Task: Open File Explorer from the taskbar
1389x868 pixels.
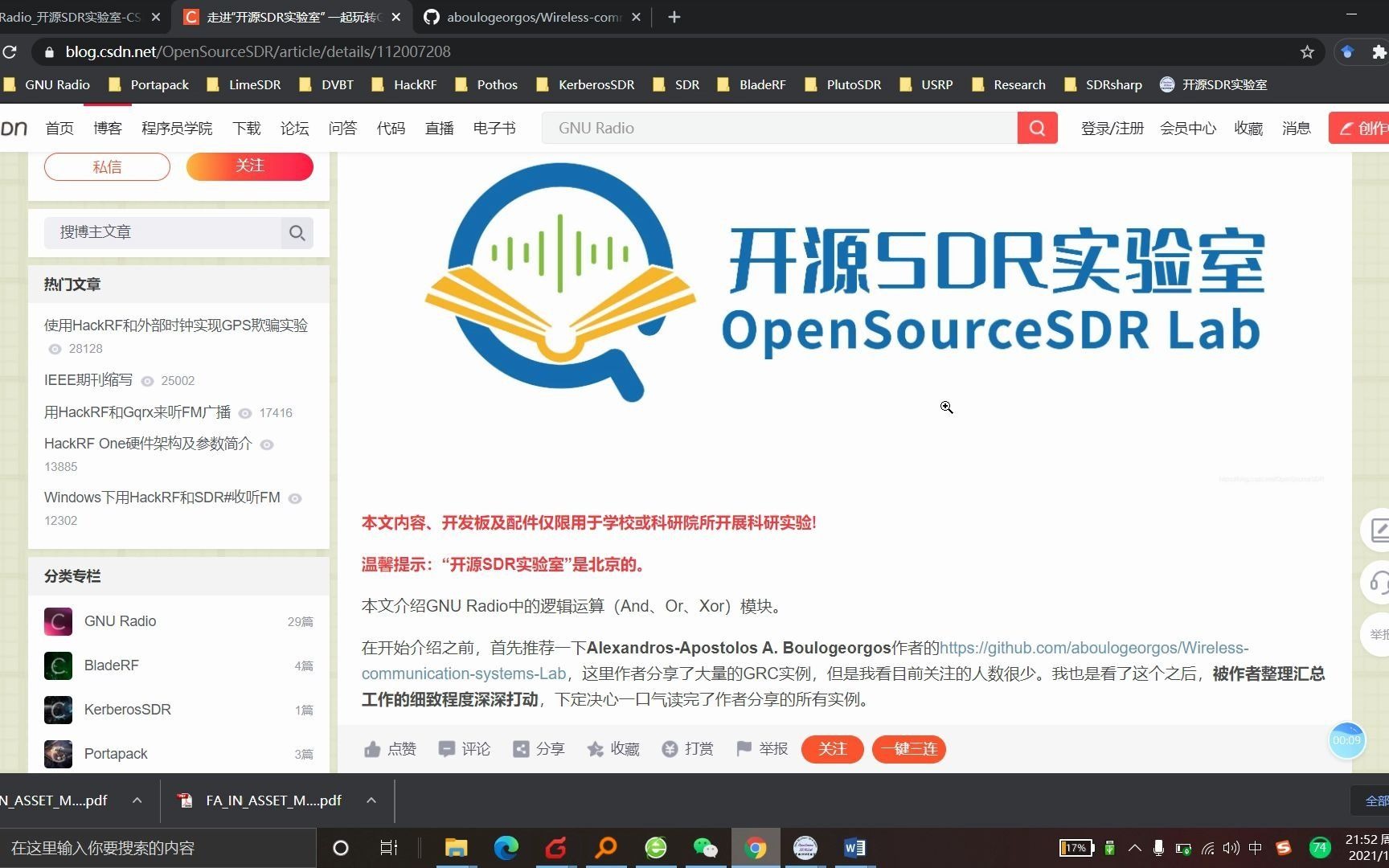Action: pyautogui.click(x=457, y=848)
